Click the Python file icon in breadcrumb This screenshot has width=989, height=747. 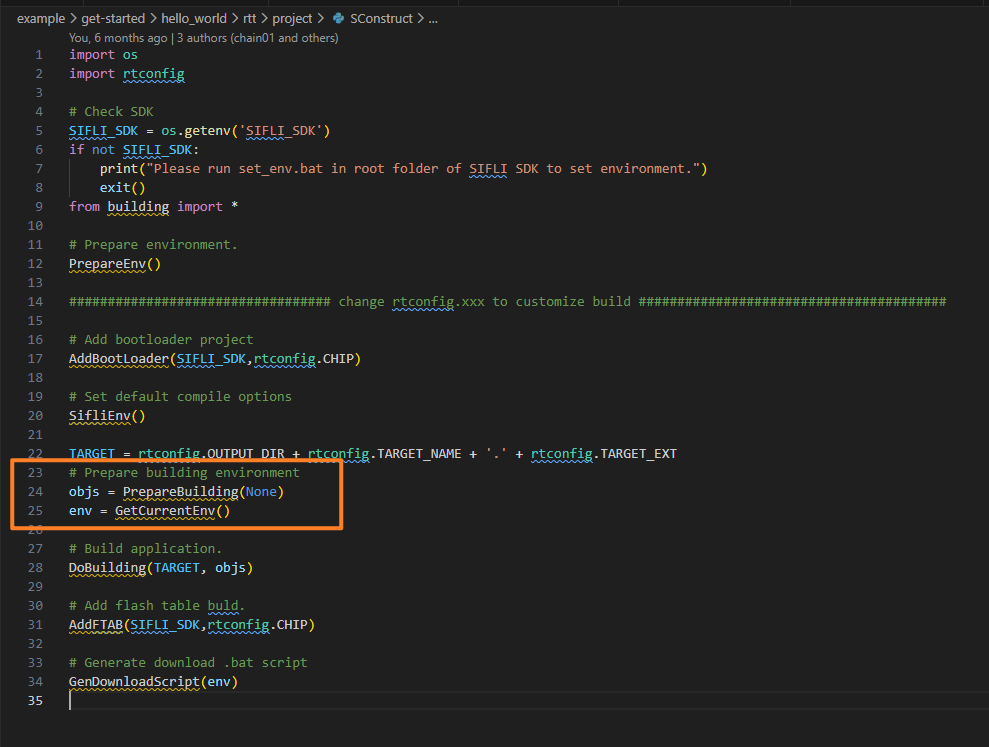click(337, 19)
